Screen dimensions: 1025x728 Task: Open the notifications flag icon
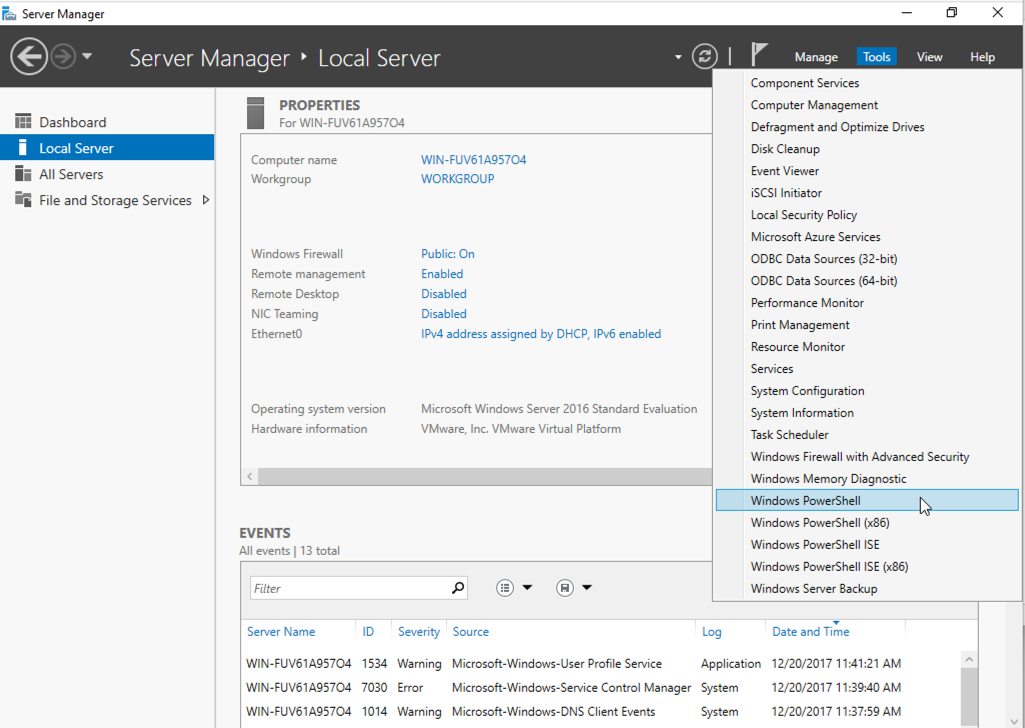pos(760,56)
